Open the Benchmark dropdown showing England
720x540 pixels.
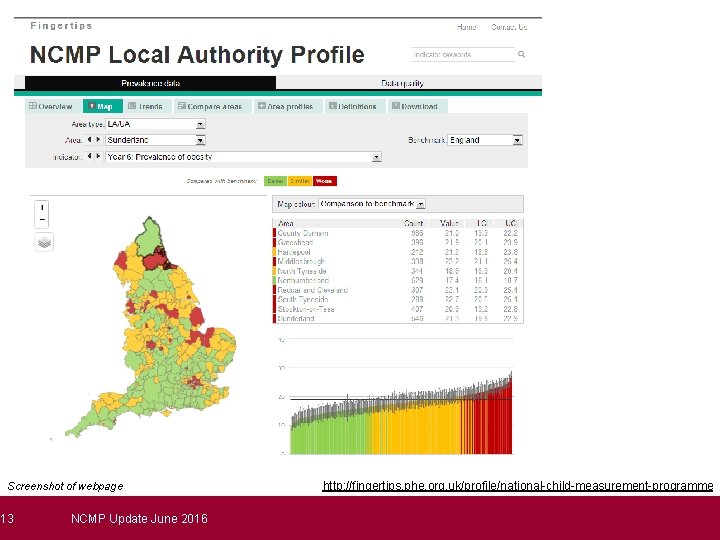[485, 140]
